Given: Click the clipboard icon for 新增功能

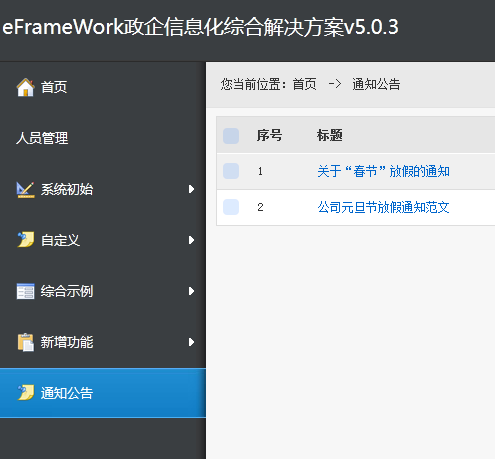Looking at the screenshot, I should [x=26, y=342].
